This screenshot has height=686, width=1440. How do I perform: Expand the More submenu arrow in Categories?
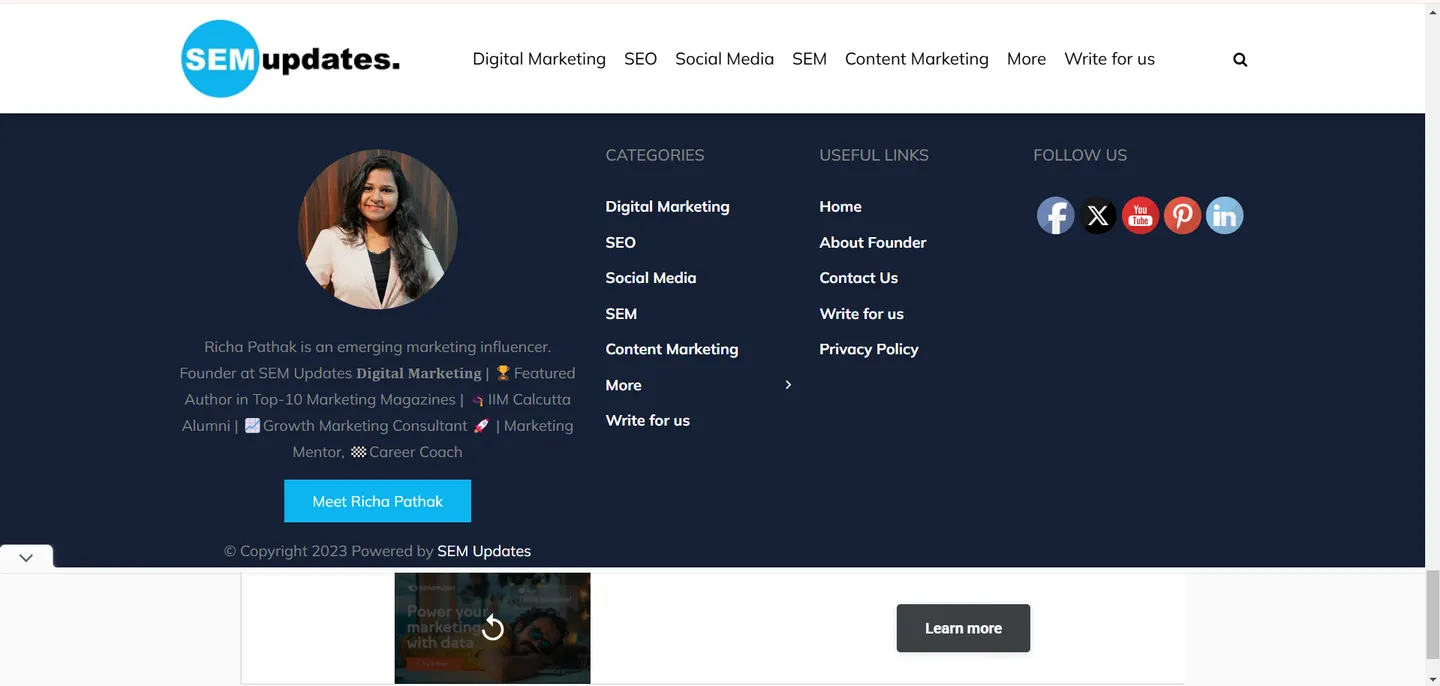(x=788, y=385)
